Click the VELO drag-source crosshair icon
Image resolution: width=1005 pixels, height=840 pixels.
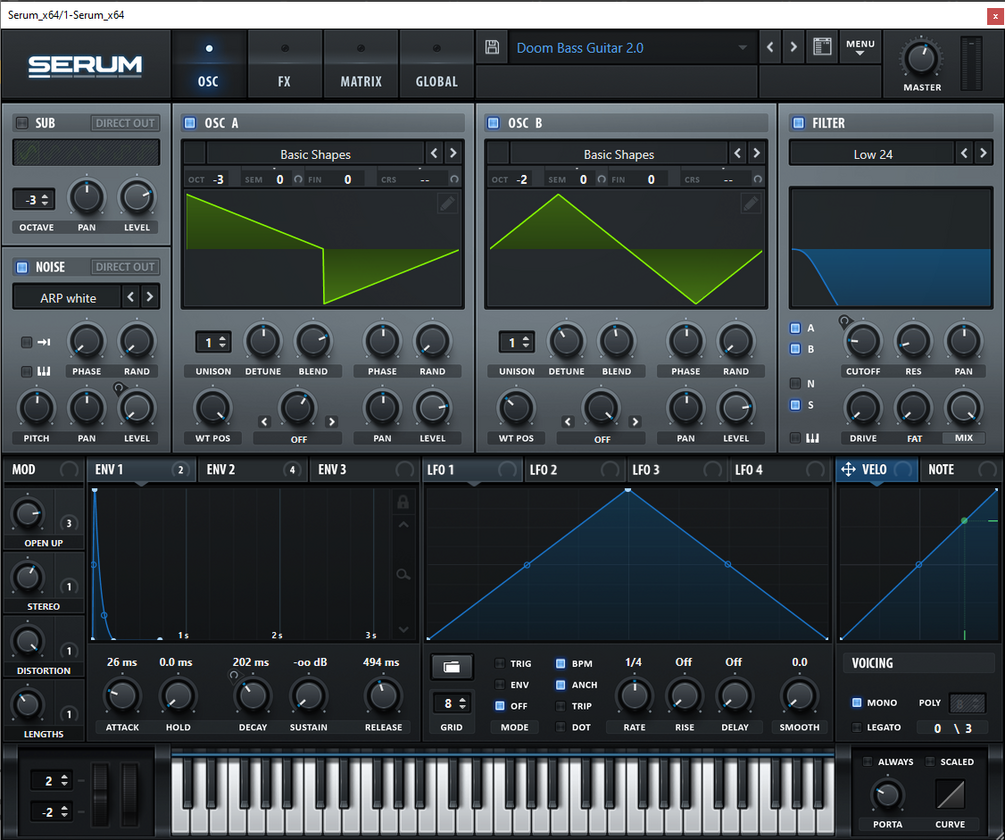848,470
